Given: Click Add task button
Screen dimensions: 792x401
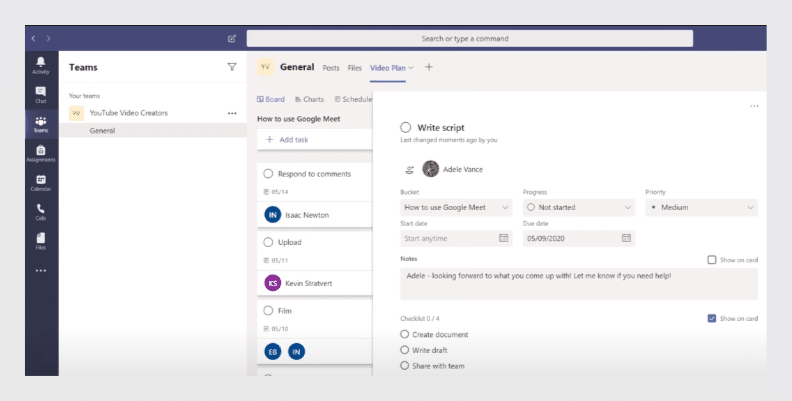Looking at the screenshot, I should pyautogui.click(x=315, y=139).
